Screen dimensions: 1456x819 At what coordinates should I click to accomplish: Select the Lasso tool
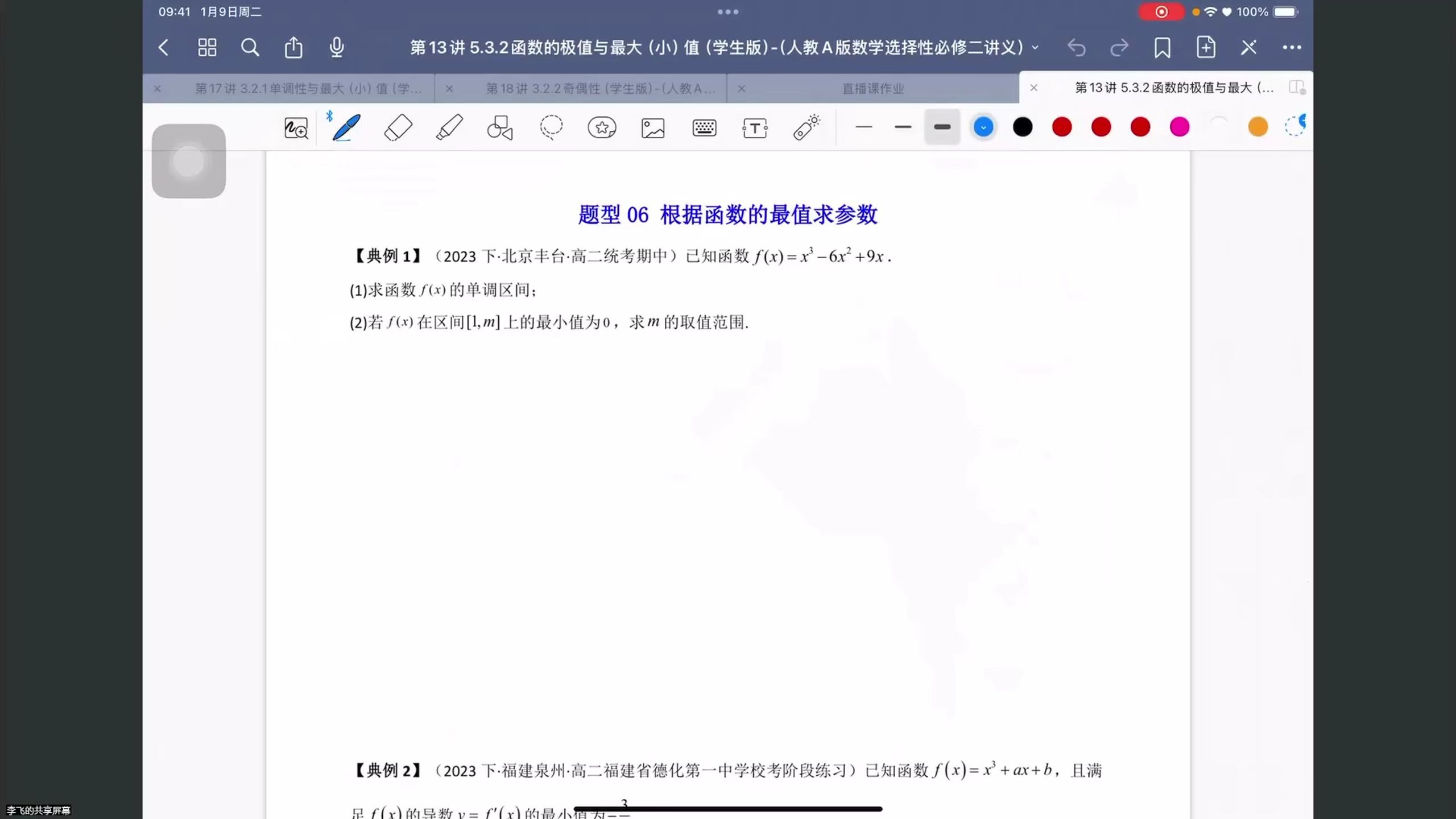551,127
